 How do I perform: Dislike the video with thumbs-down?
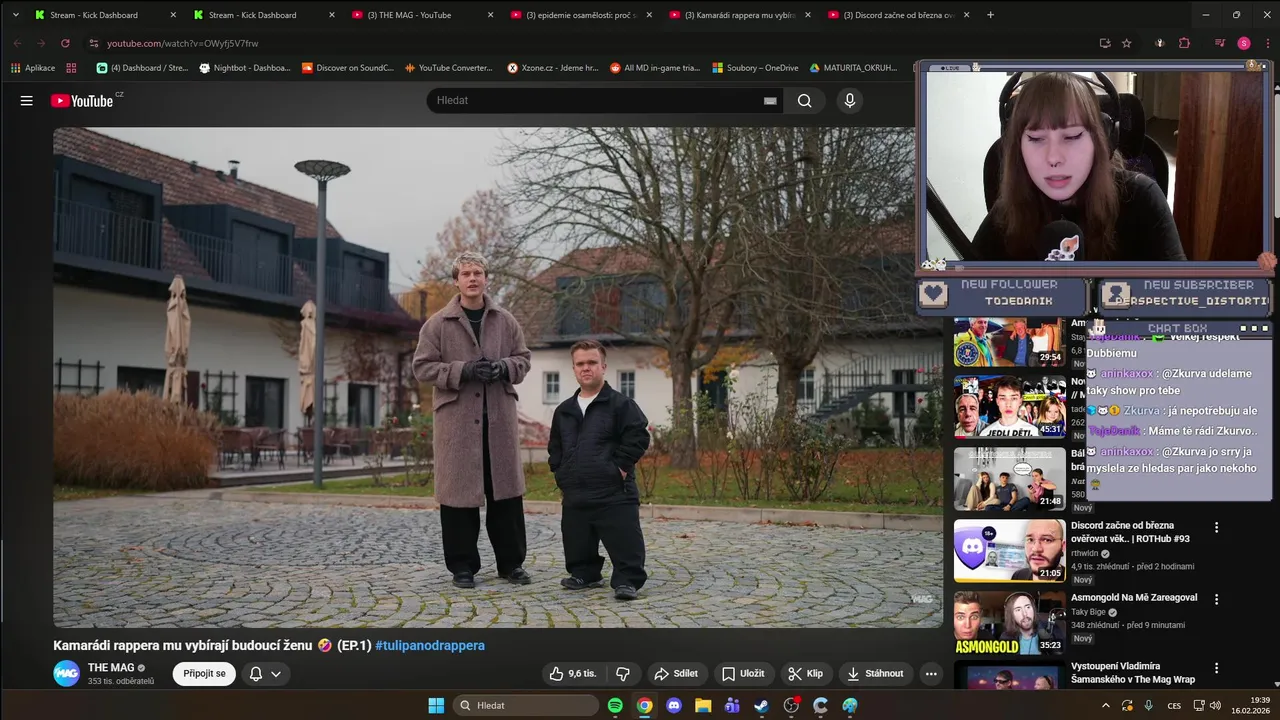tap(623, 674)
